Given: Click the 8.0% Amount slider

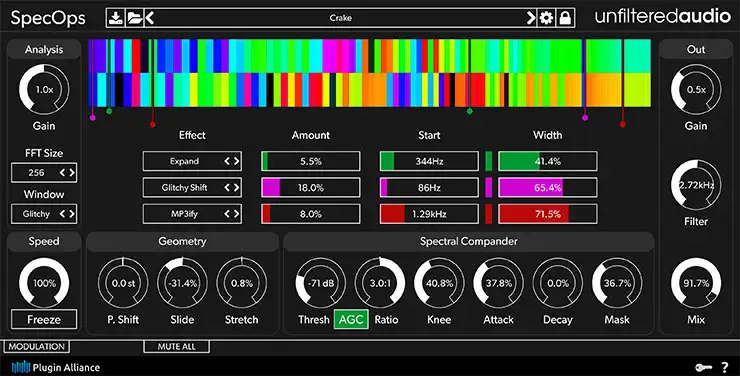Looking at the screenshot, I should coord(311,214).
